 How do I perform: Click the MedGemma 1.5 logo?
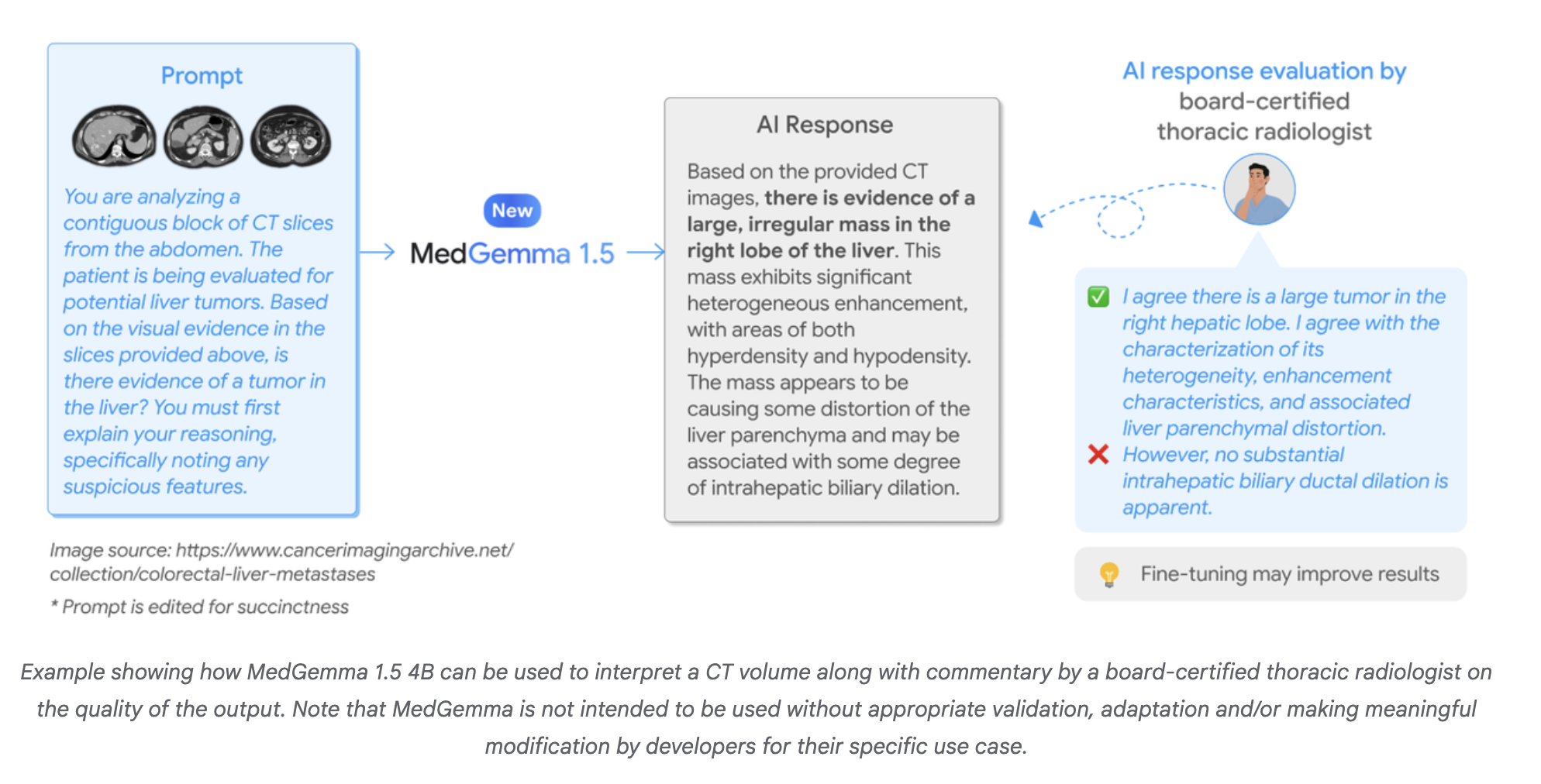click(512, 253)
